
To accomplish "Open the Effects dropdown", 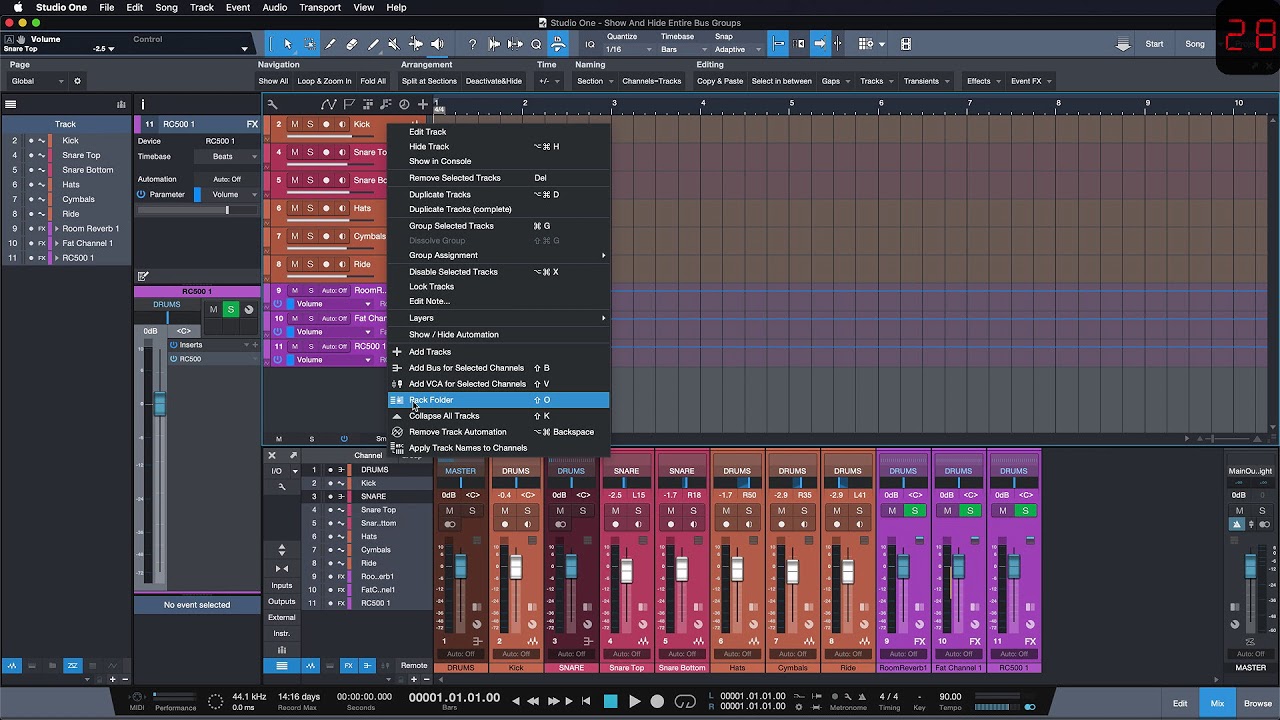I will click(982, 81).
